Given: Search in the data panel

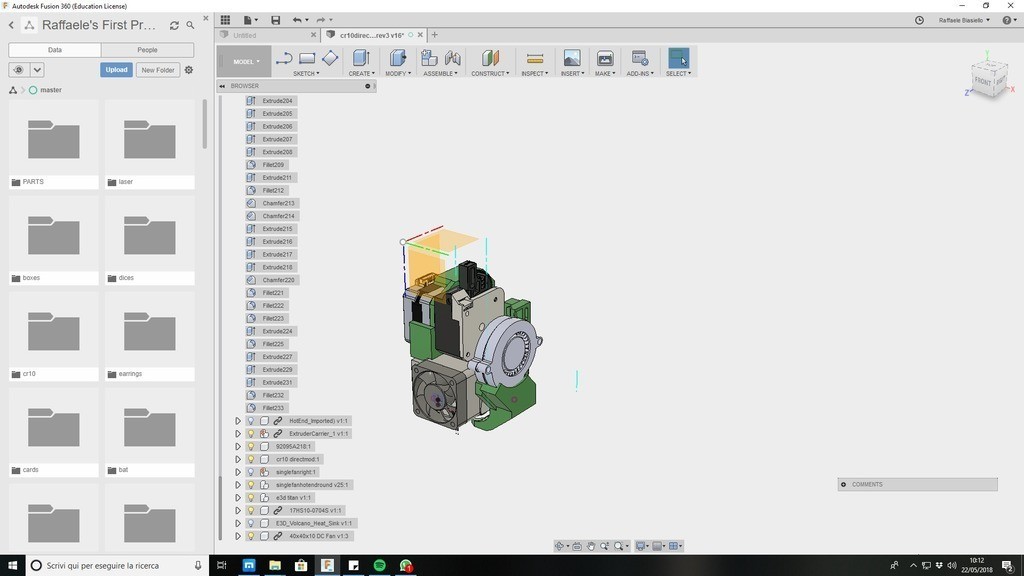Looking at the screenshot, I should click(190, 25).
